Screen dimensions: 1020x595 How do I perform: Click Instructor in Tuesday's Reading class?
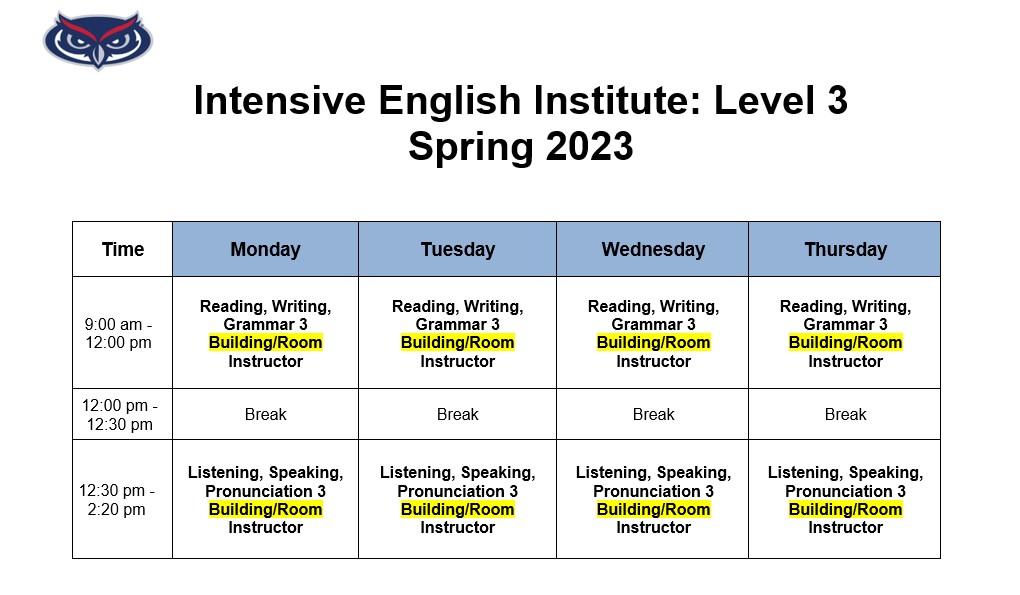tap(457, 361)
